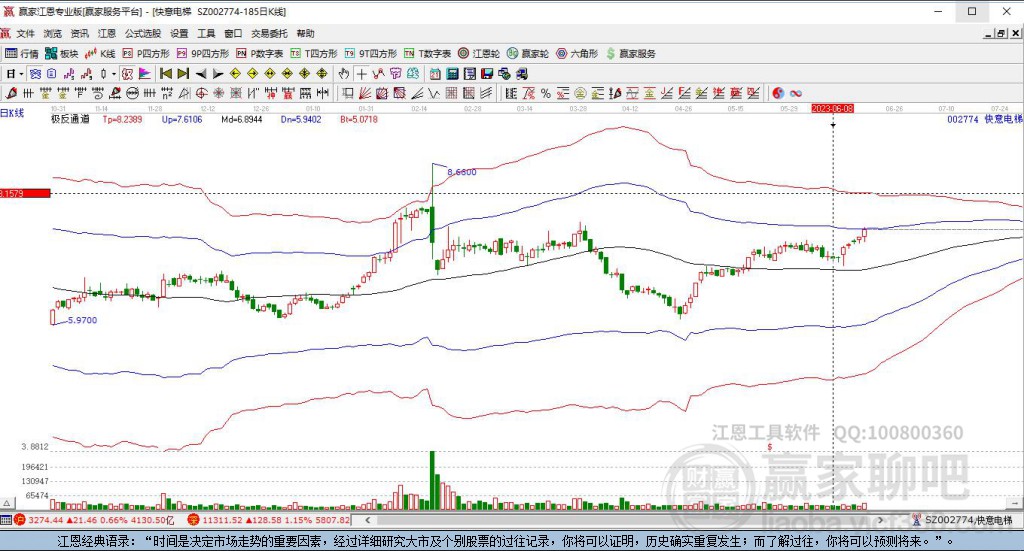
Task: Click the infinity symbol icon
Action: click(795, 93)
